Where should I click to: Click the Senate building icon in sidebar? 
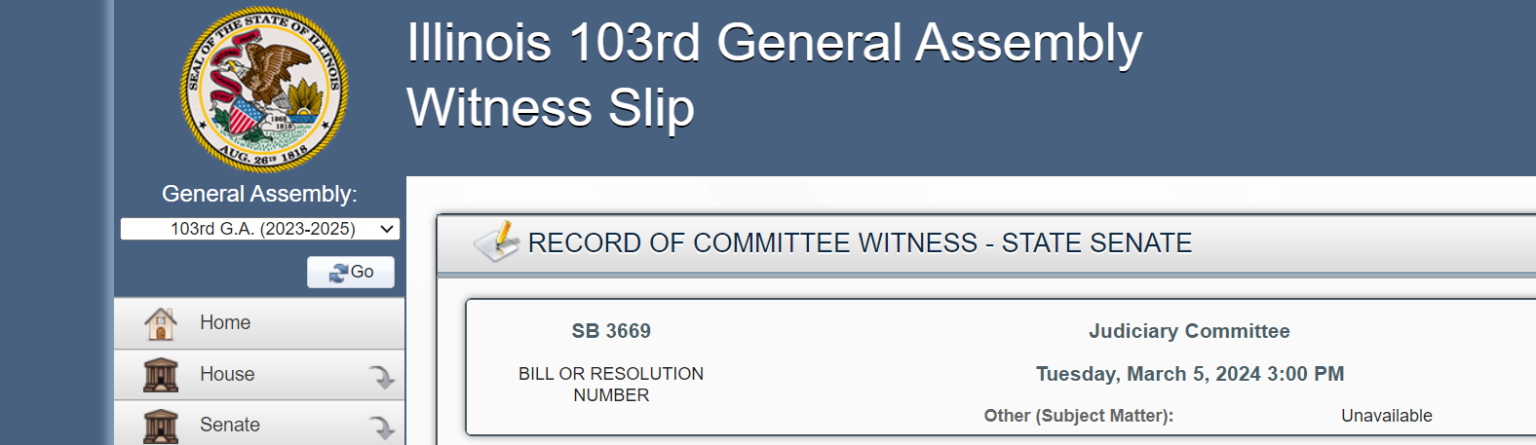(x=160, y=425)
